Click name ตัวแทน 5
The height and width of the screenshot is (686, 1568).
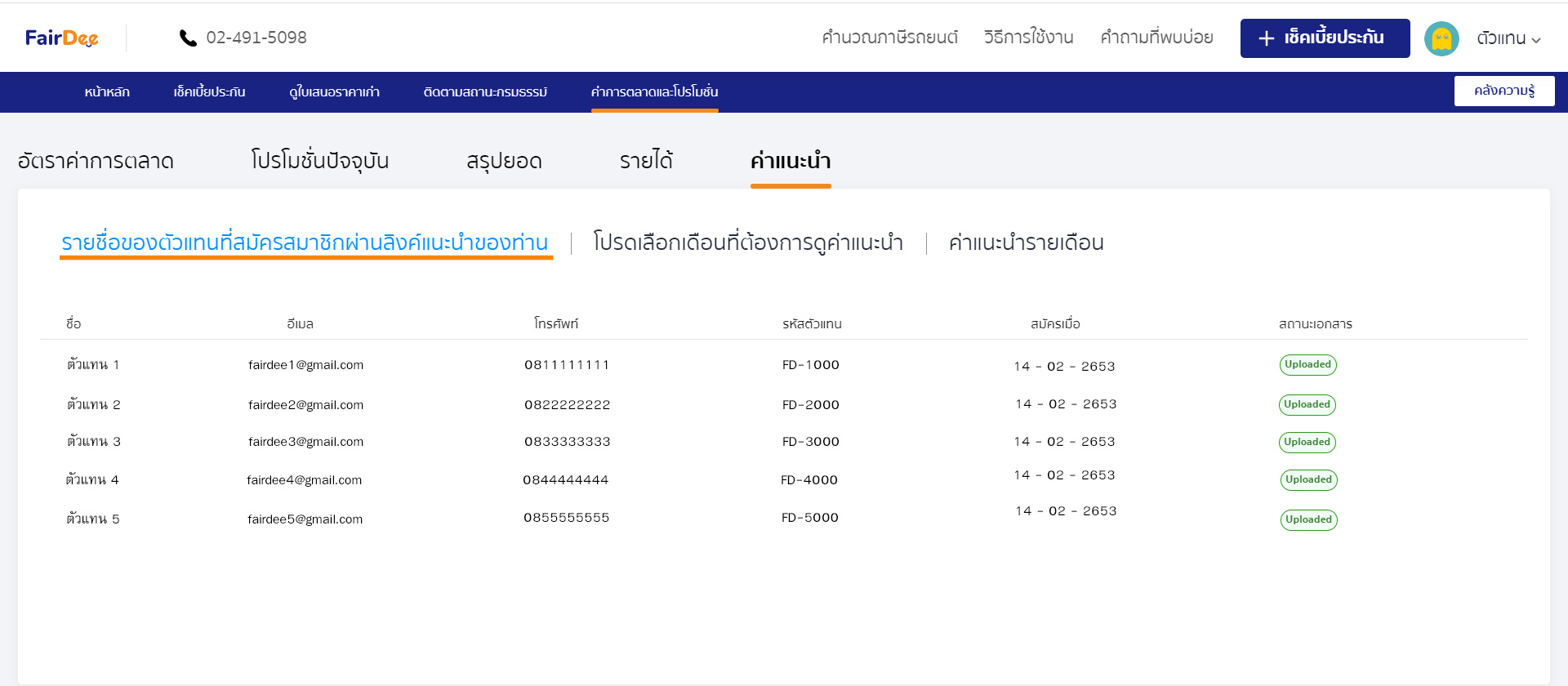point(92,519)
